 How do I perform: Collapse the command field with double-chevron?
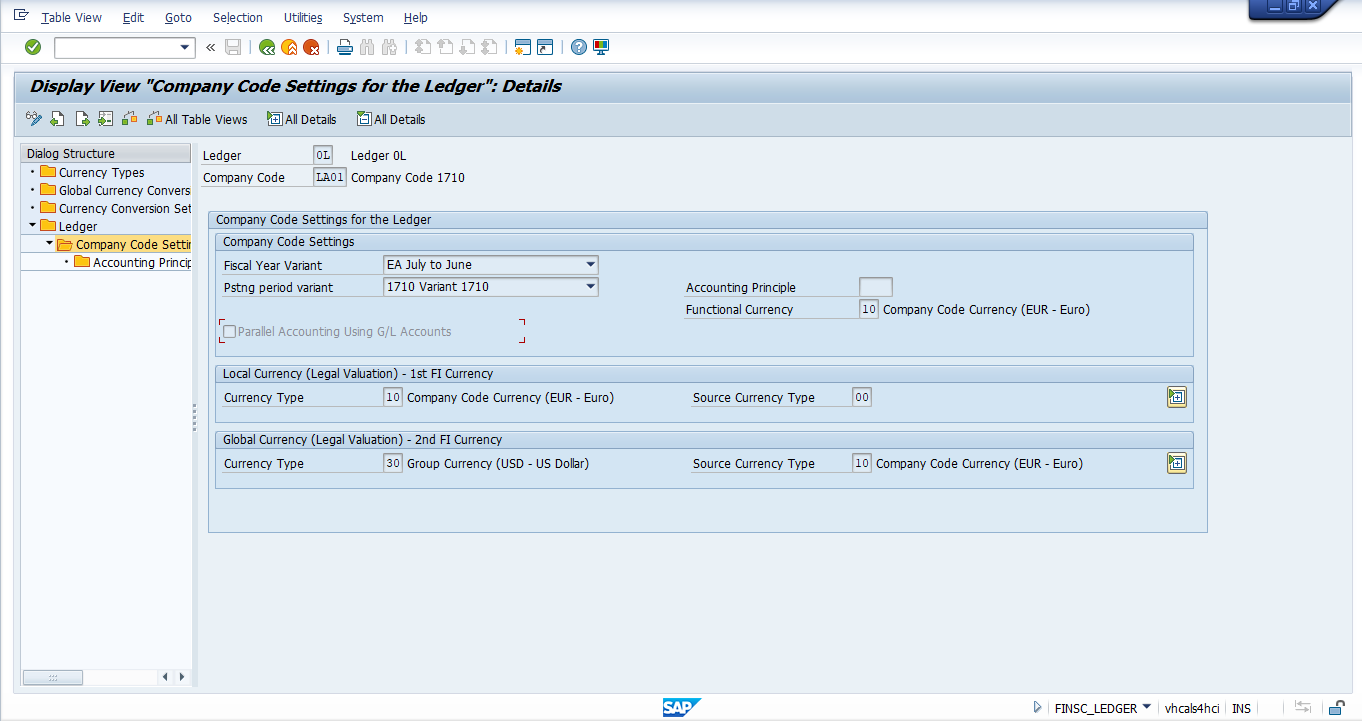click(x=210, y=47)
